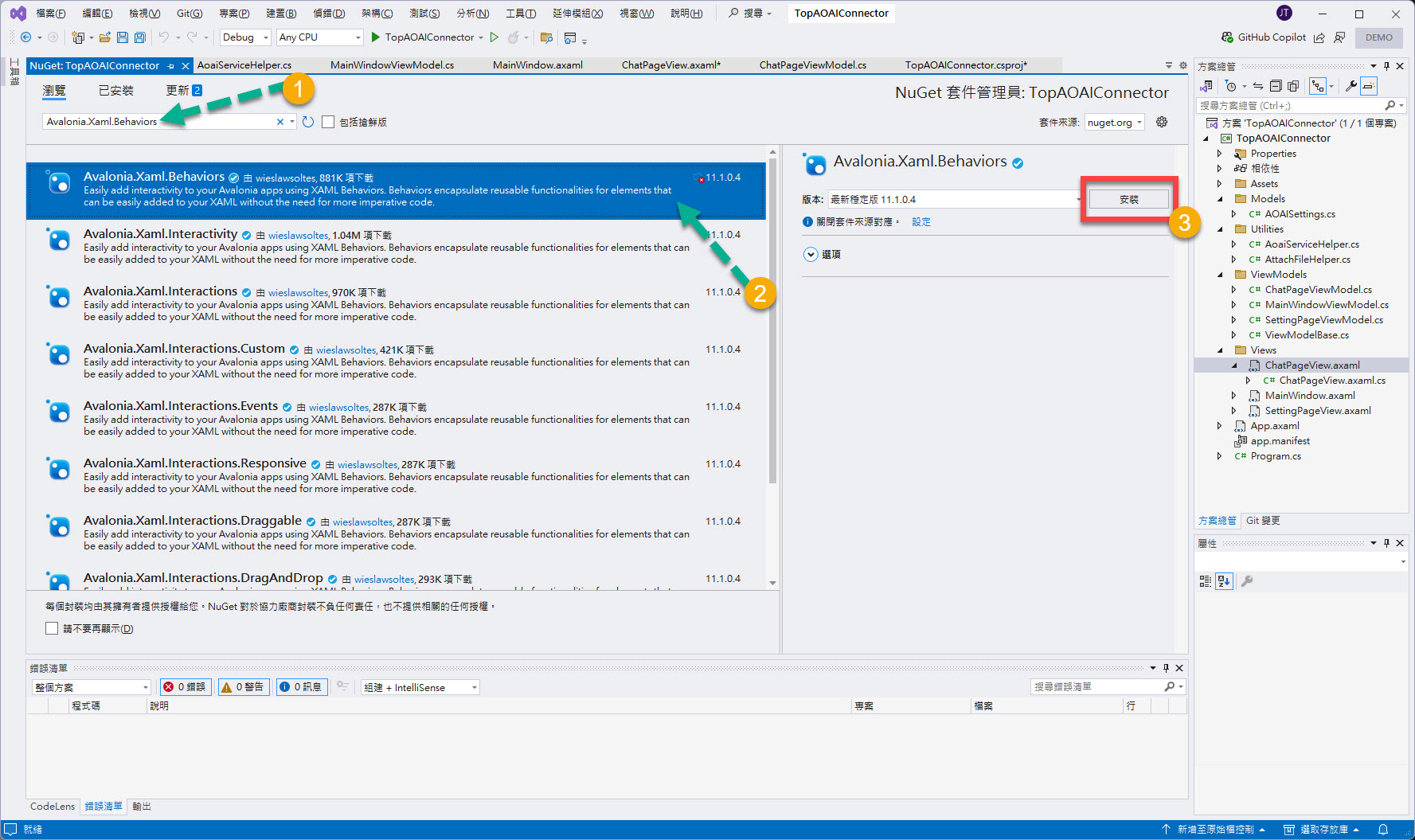The width and height of the screenshot is (1415, 840).
Task: Click the GitHub Copilot icon
Action: pos(1227,37)
